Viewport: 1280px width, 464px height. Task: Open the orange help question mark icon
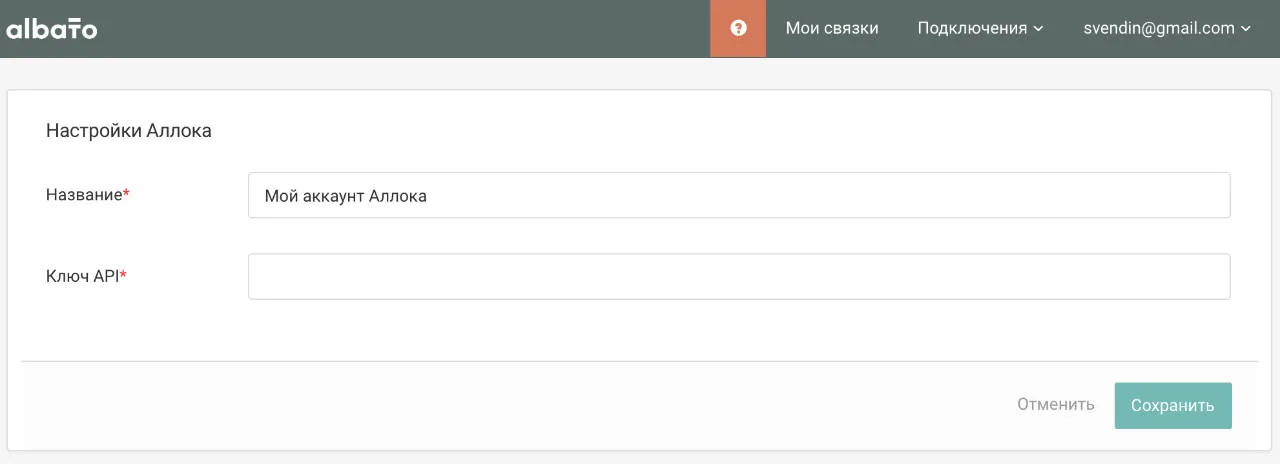(738, 28)
